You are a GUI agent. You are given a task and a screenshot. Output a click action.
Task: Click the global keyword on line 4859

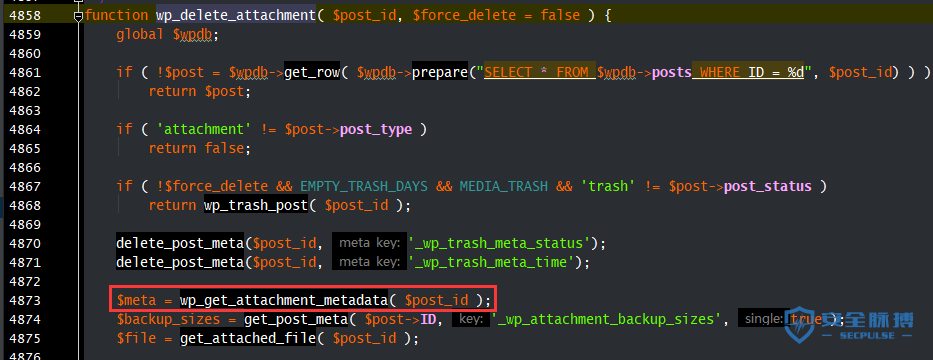(x=140, y=35)
